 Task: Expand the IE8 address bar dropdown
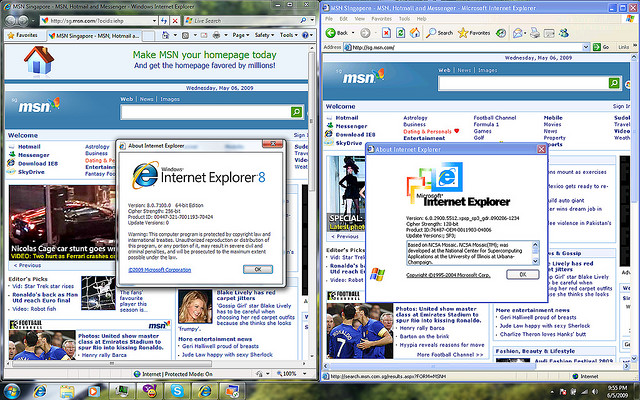(x=154, y=20)
